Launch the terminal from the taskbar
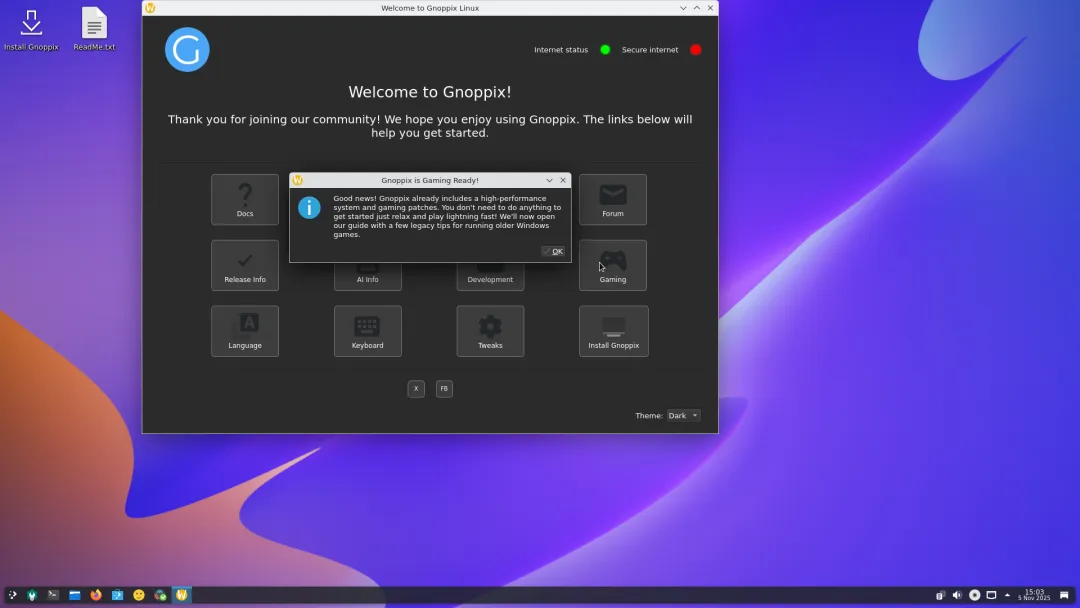 coord(53,595)
